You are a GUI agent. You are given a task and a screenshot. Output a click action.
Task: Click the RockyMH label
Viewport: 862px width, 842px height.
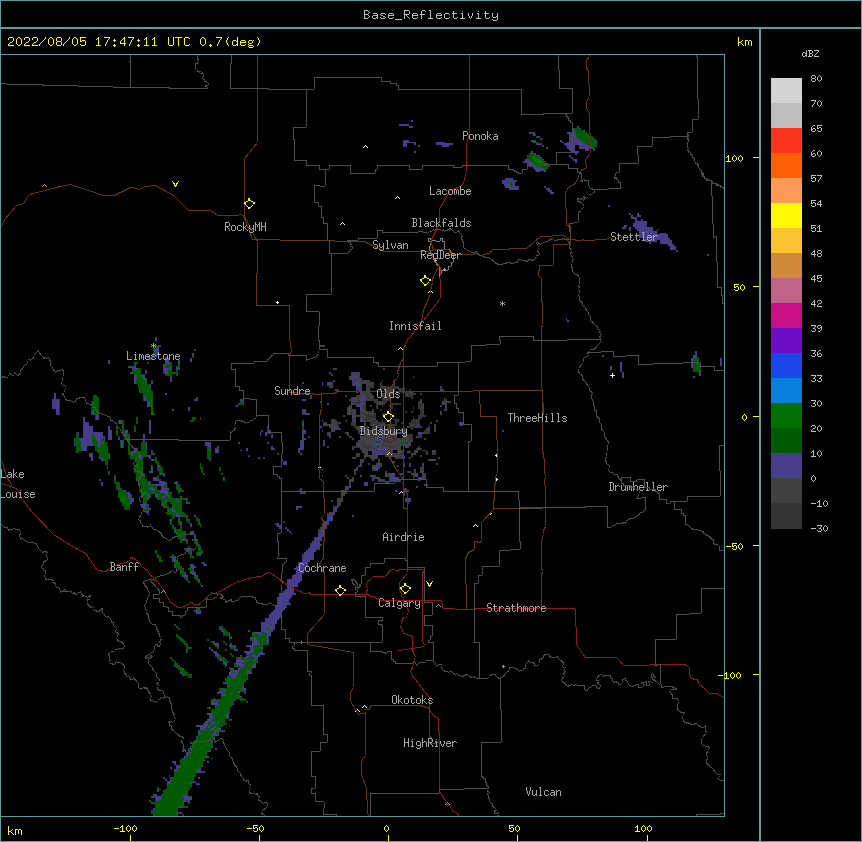click(245, 227)
